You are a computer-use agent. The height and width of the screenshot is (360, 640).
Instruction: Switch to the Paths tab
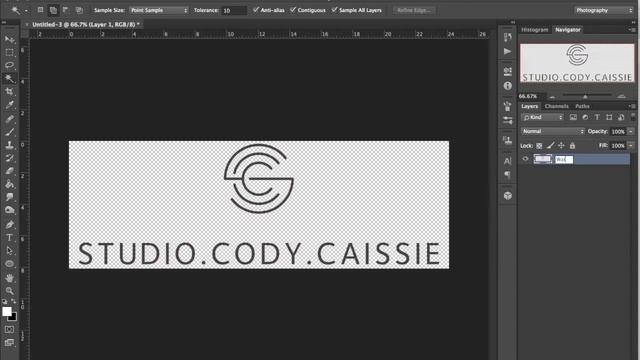coord(582,106)
